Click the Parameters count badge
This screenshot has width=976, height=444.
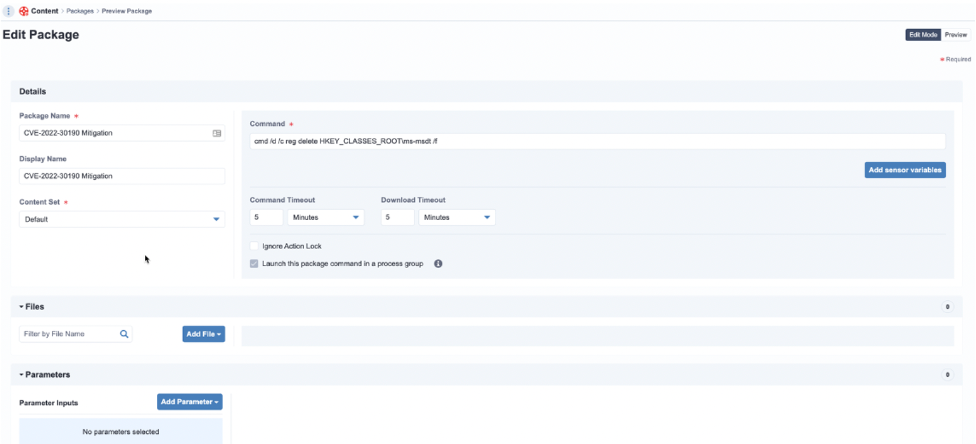(x=948, y=375)
